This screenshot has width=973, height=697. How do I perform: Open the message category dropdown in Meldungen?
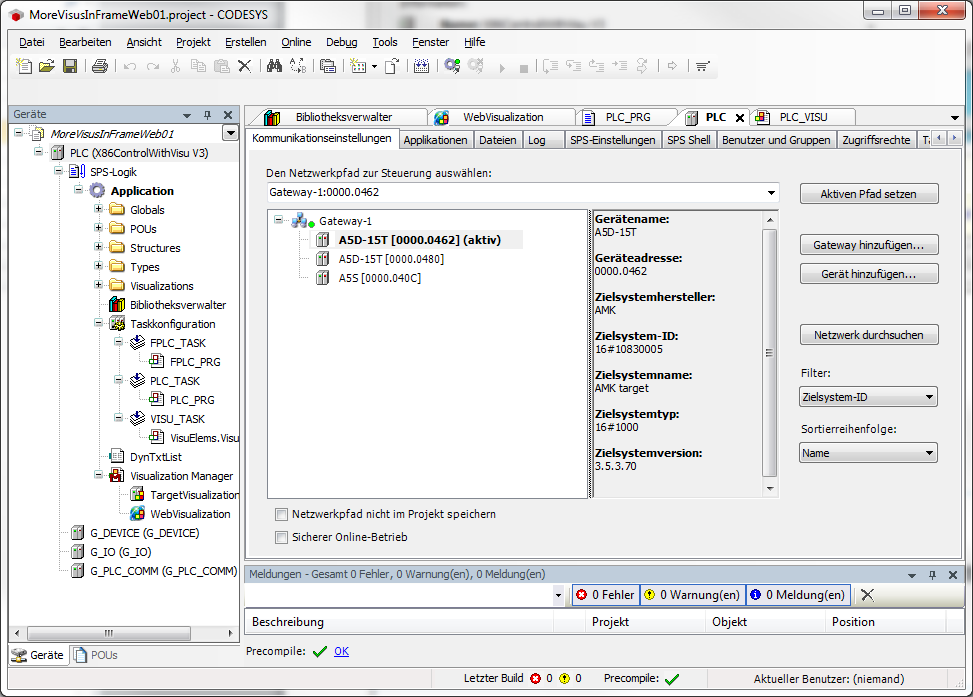click(x=558, y=595)
